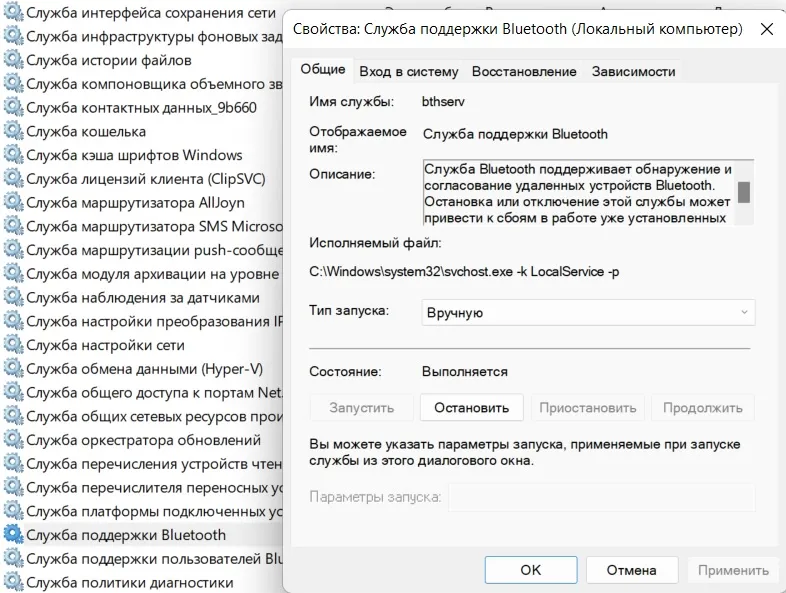Click gear icon of Служба кэша шрифтов Windows

pos(14,155)
